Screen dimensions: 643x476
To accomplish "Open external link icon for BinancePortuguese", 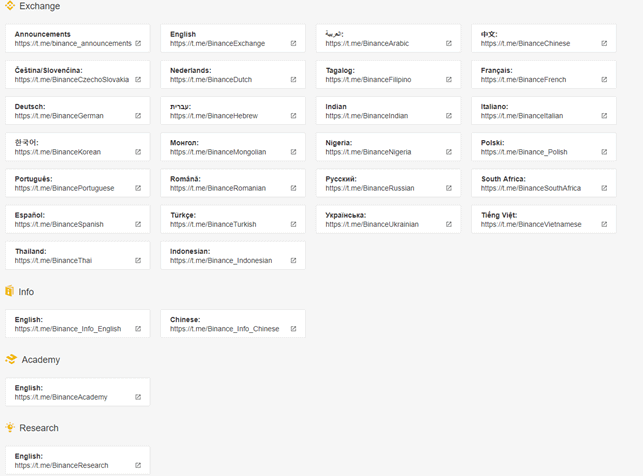I will coord(138,188).
